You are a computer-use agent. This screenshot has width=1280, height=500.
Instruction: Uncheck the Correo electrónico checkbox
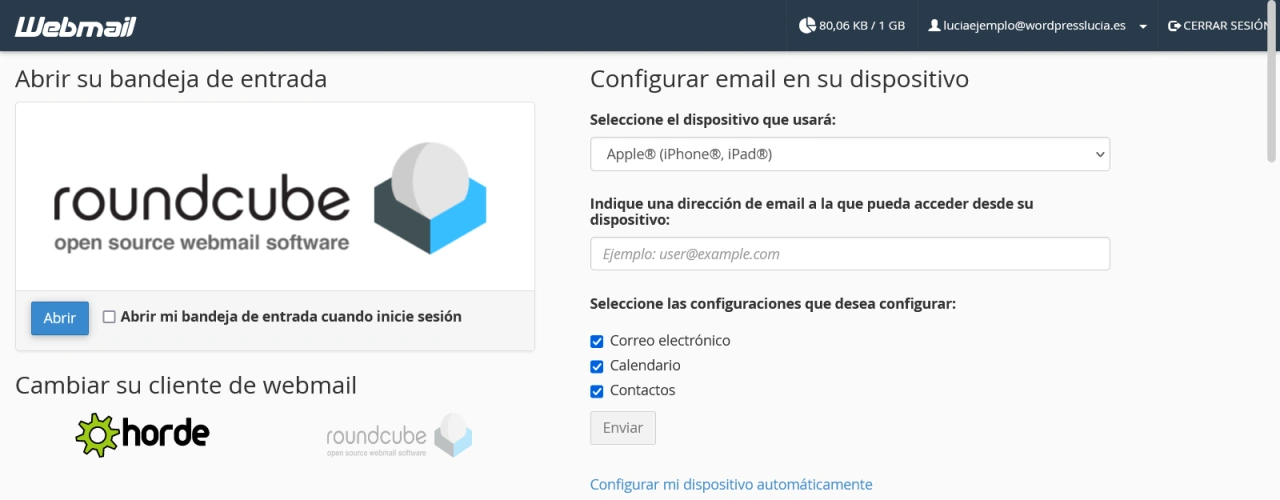(597, 341)
